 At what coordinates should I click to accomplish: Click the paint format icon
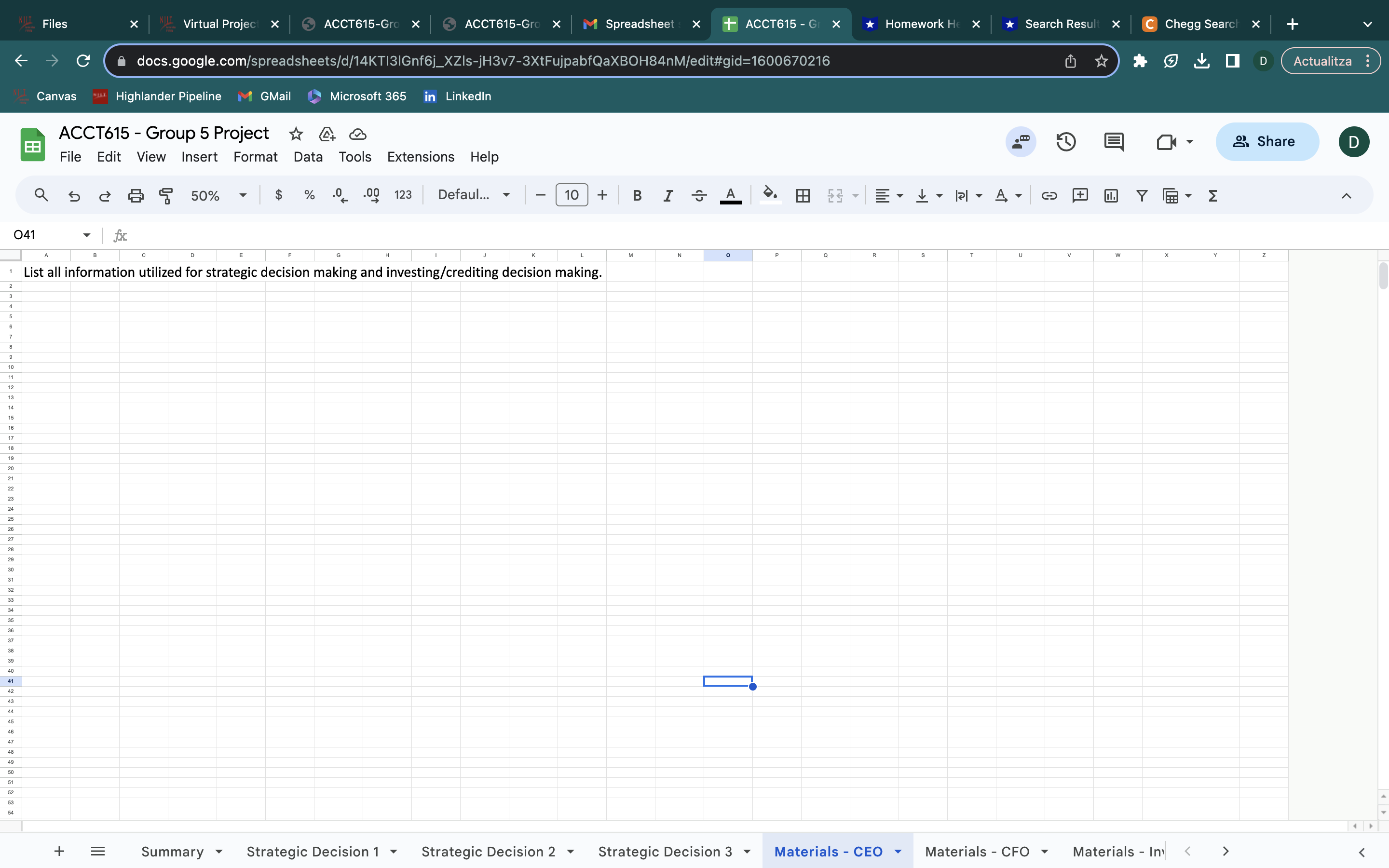tap(166, 196)
